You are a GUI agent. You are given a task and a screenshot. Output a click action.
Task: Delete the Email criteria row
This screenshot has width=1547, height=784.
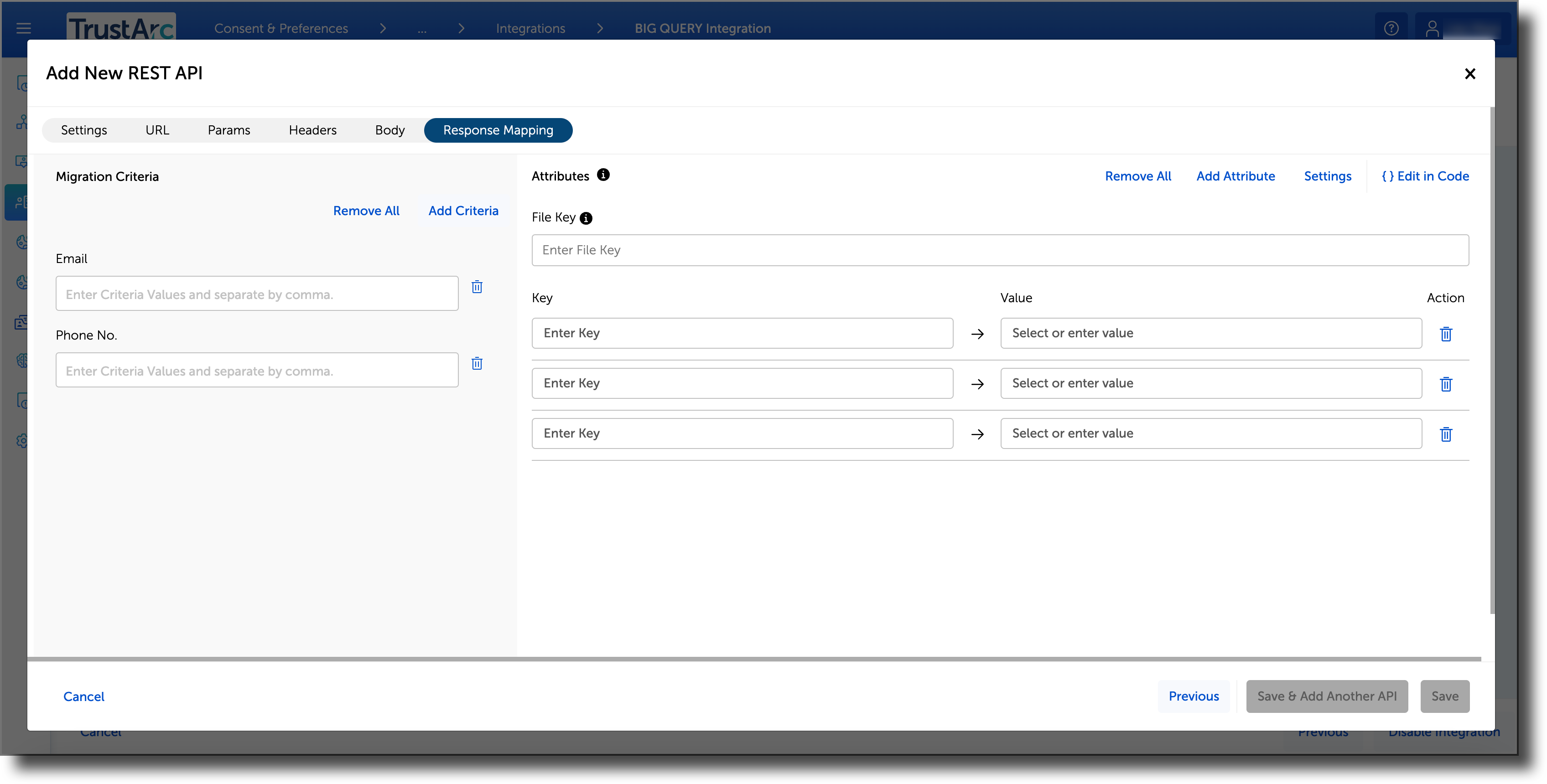pyautogui.click(x=477, y=287)
